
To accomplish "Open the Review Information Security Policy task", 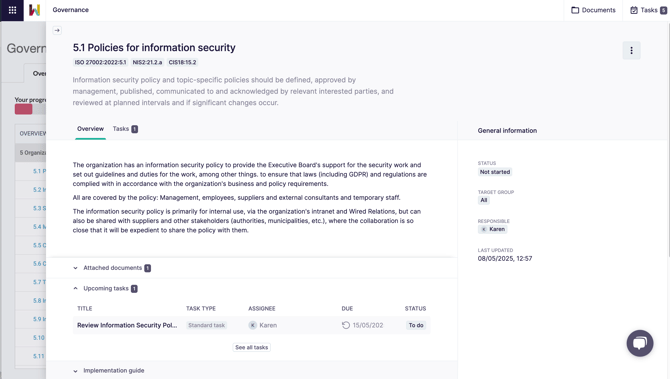I will coord(127,325).
